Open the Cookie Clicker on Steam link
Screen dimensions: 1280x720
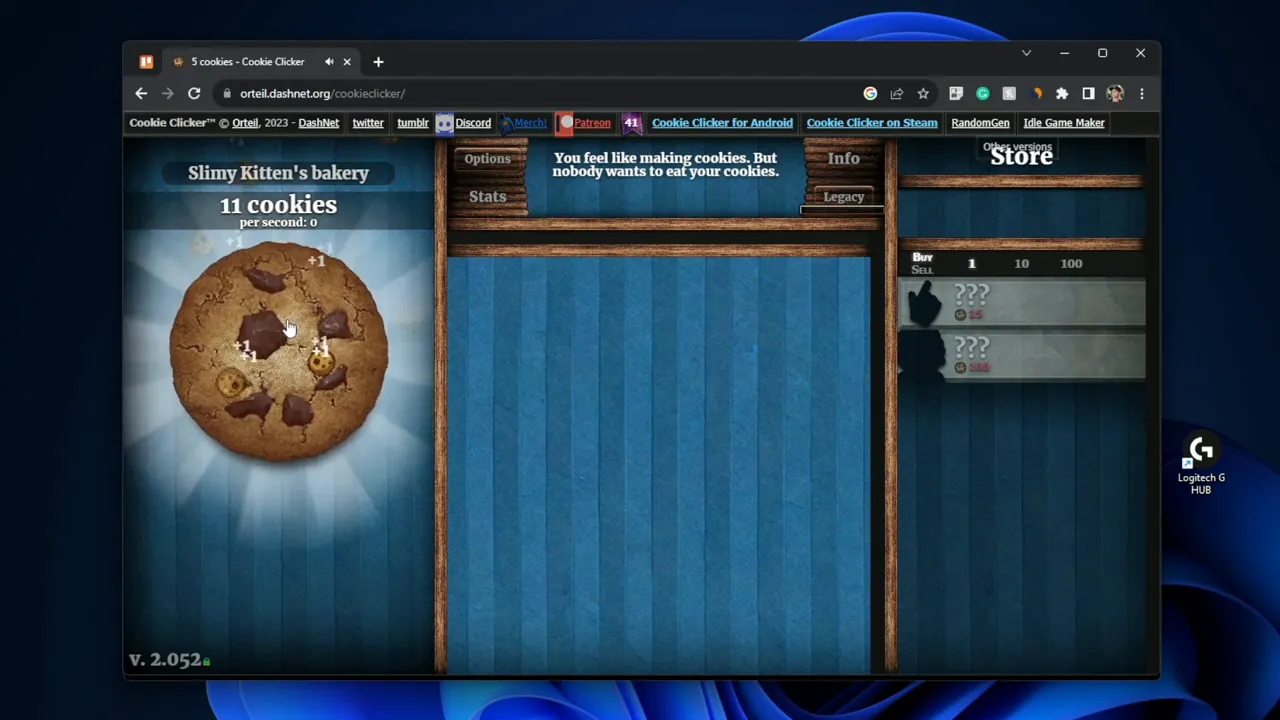click(x=871, y=123)
